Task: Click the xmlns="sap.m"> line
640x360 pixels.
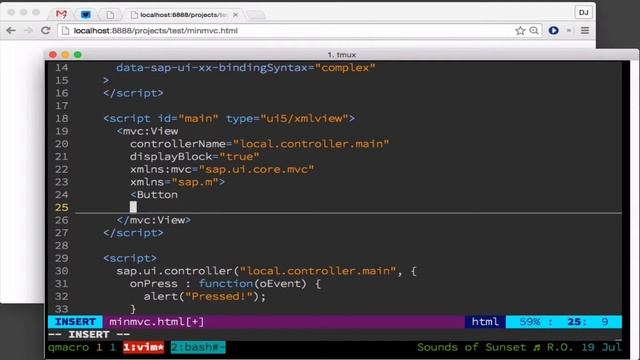Action: pyautogui.click(x=177, y=182)
